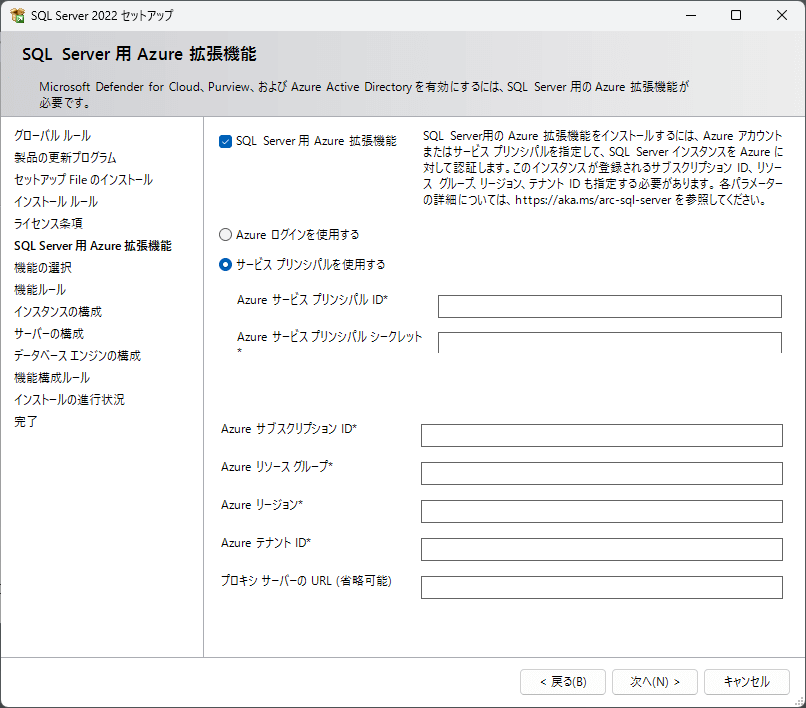Click the Azure サブスクリプション ID input

click(601, 435)
